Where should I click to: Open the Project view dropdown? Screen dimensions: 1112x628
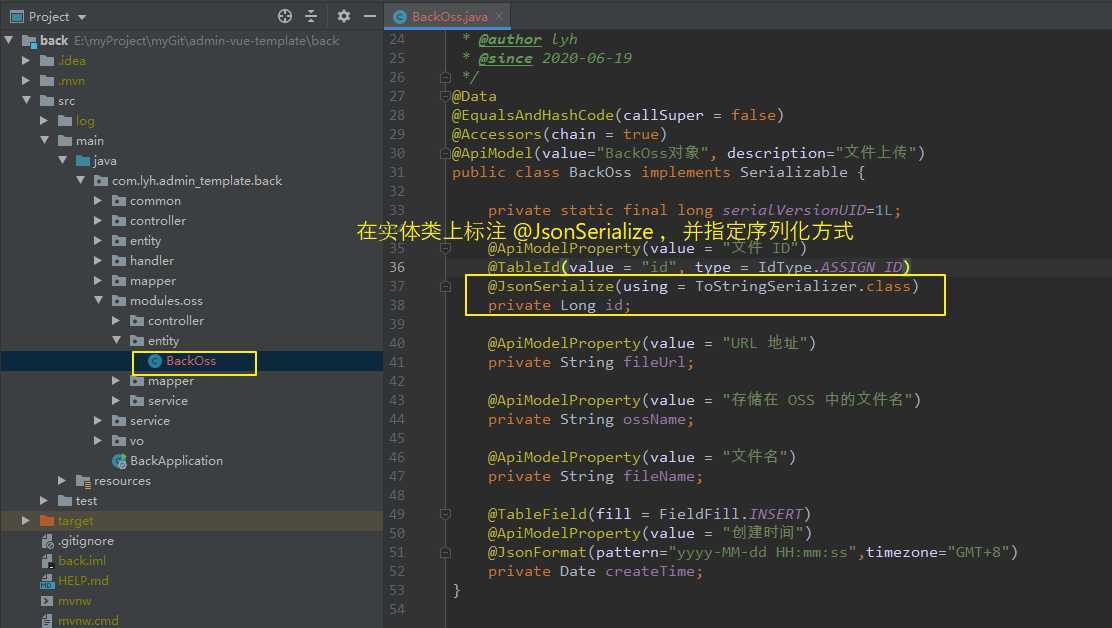[x=82, y=17]
